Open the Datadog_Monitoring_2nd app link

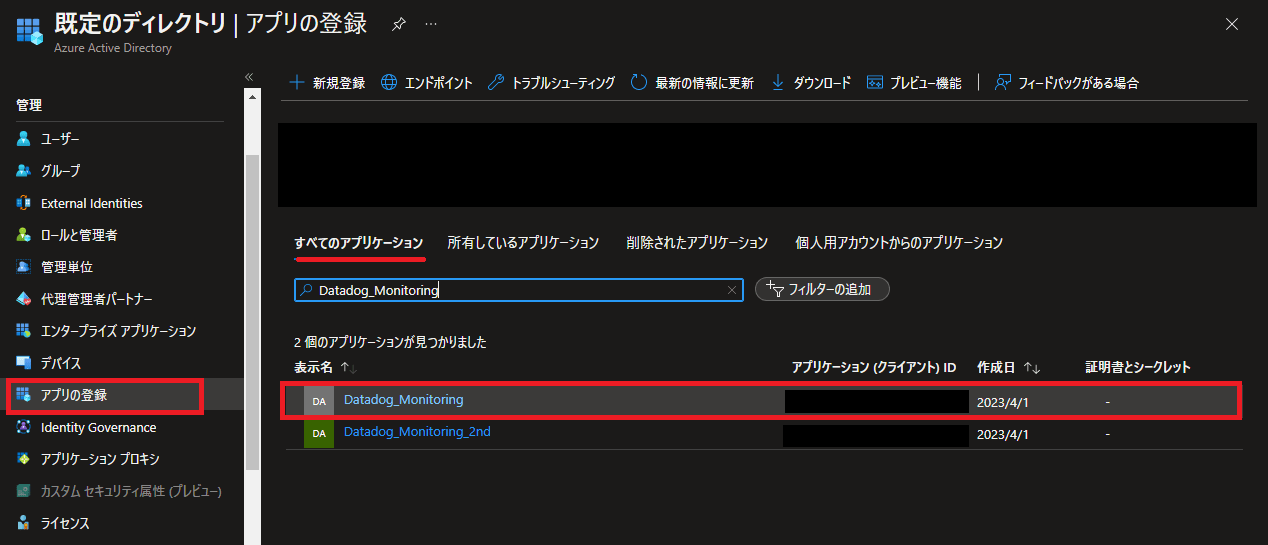coord(417,432)
